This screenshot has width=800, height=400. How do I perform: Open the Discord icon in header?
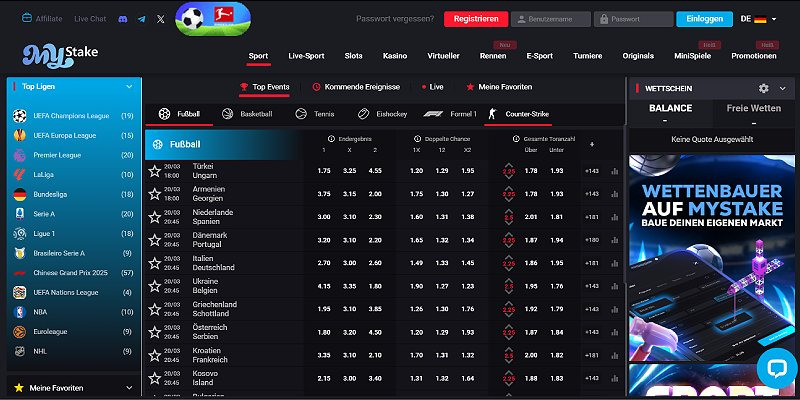(x=122, y=19)
